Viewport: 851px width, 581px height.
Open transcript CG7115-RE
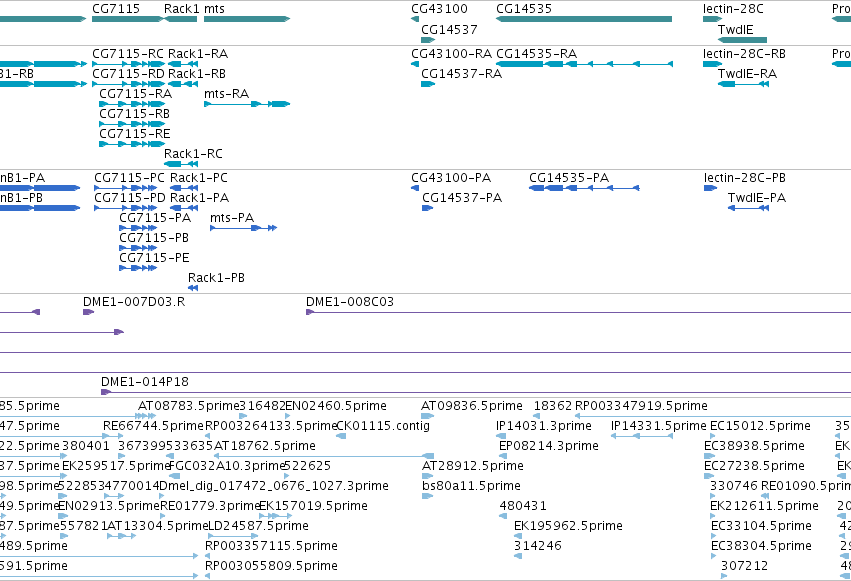click(x=135, y=134)
